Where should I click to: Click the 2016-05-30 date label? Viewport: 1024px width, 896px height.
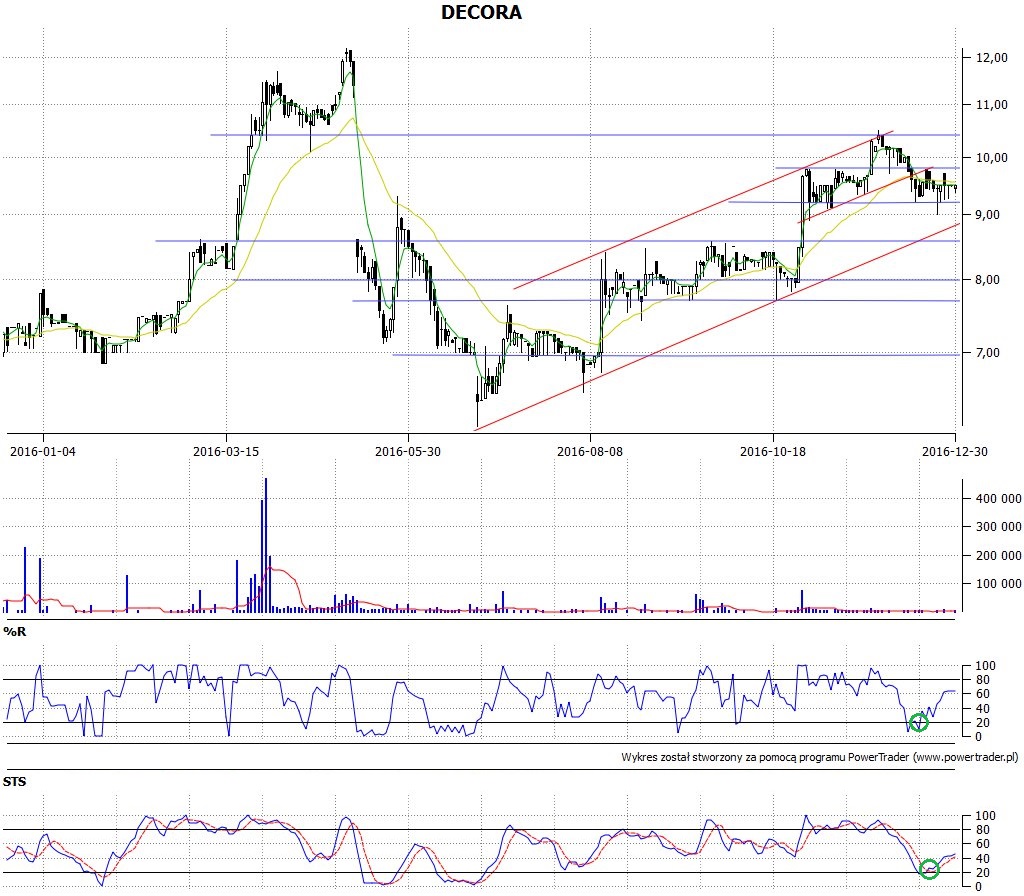(x=408, y=451)
